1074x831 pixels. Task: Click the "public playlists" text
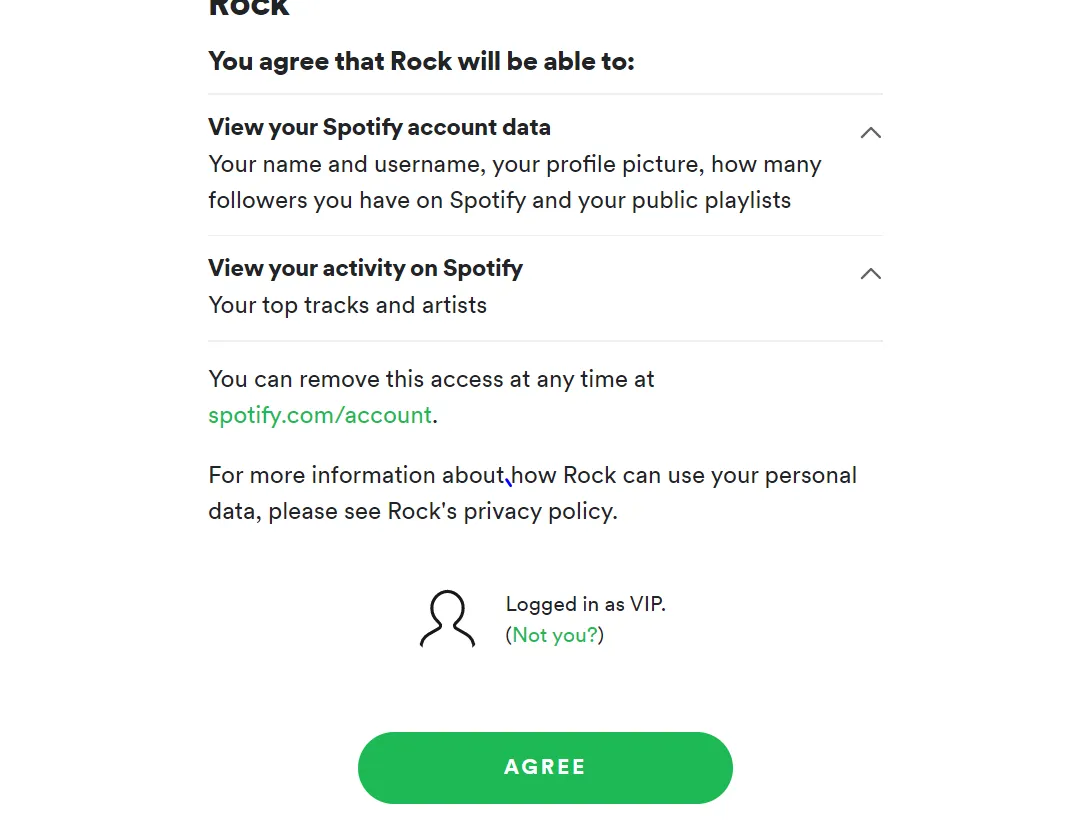713,200
